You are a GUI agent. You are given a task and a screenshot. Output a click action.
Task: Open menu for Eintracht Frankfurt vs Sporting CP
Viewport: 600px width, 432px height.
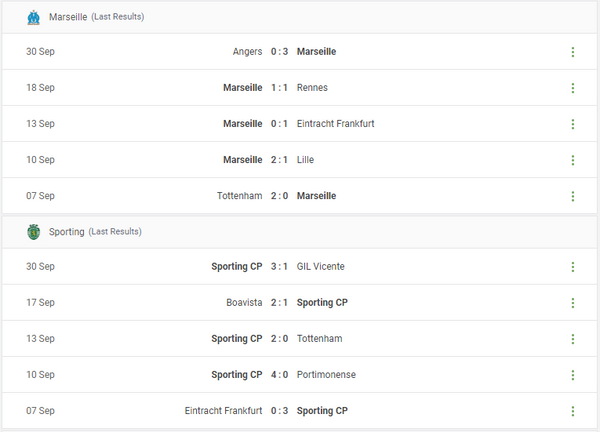pyautogui.click(x=573, y=411)
